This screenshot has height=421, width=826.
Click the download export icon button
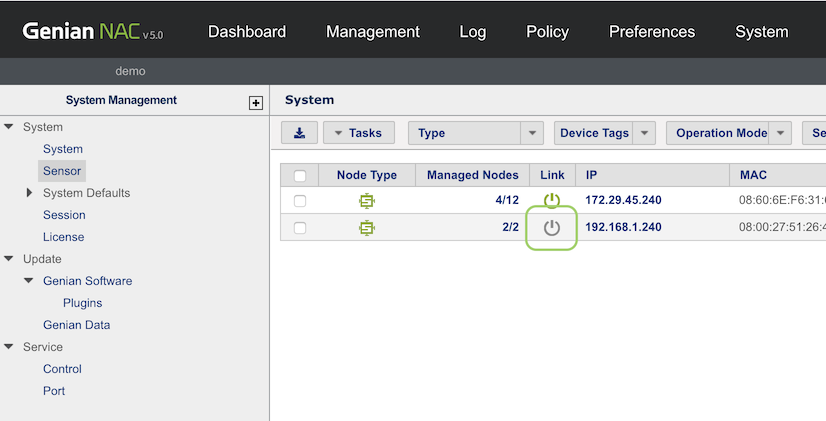point(298,133)
